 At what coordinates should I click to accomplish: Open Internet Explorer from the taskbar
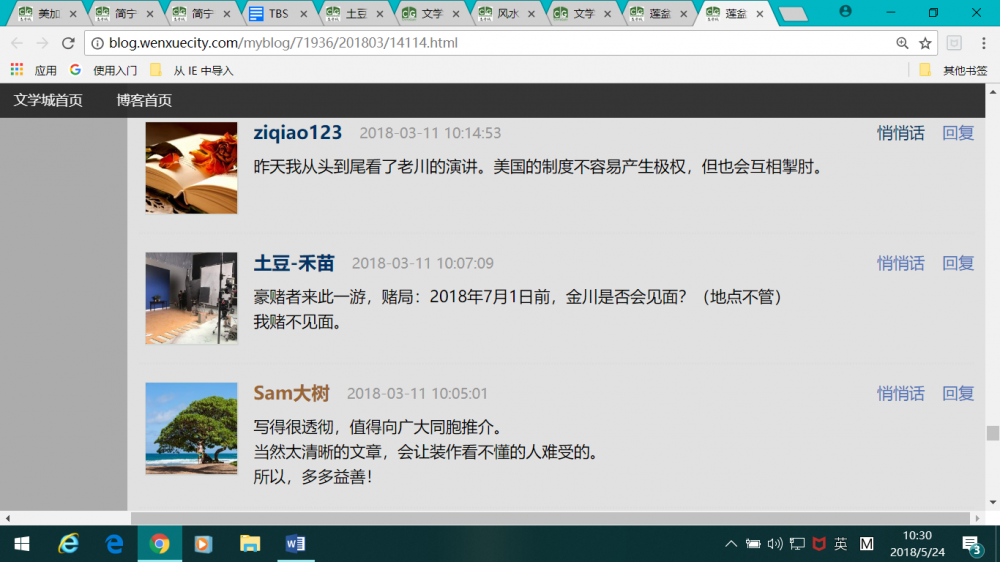point(68,544)
